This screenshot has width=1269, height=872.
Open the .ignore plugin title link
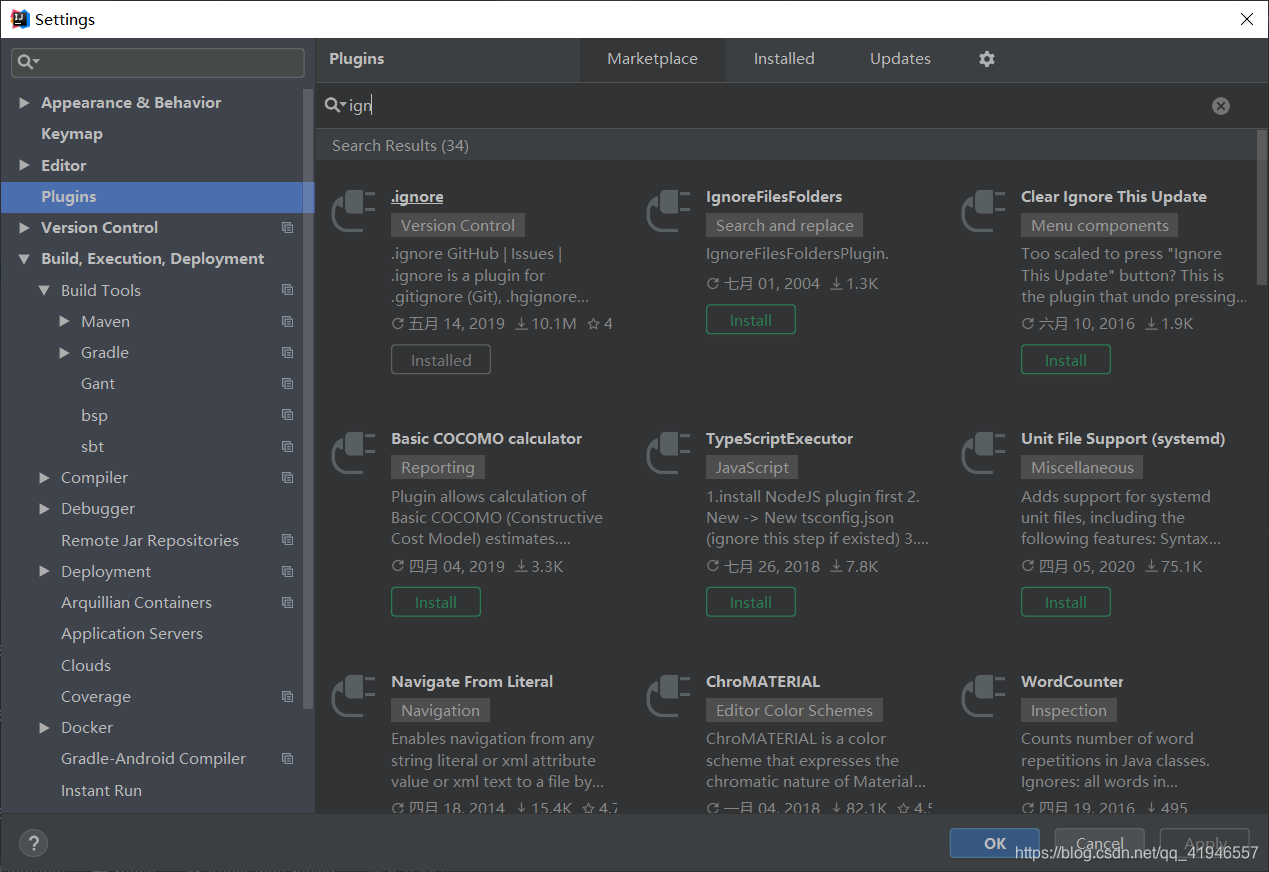[417, 197]
